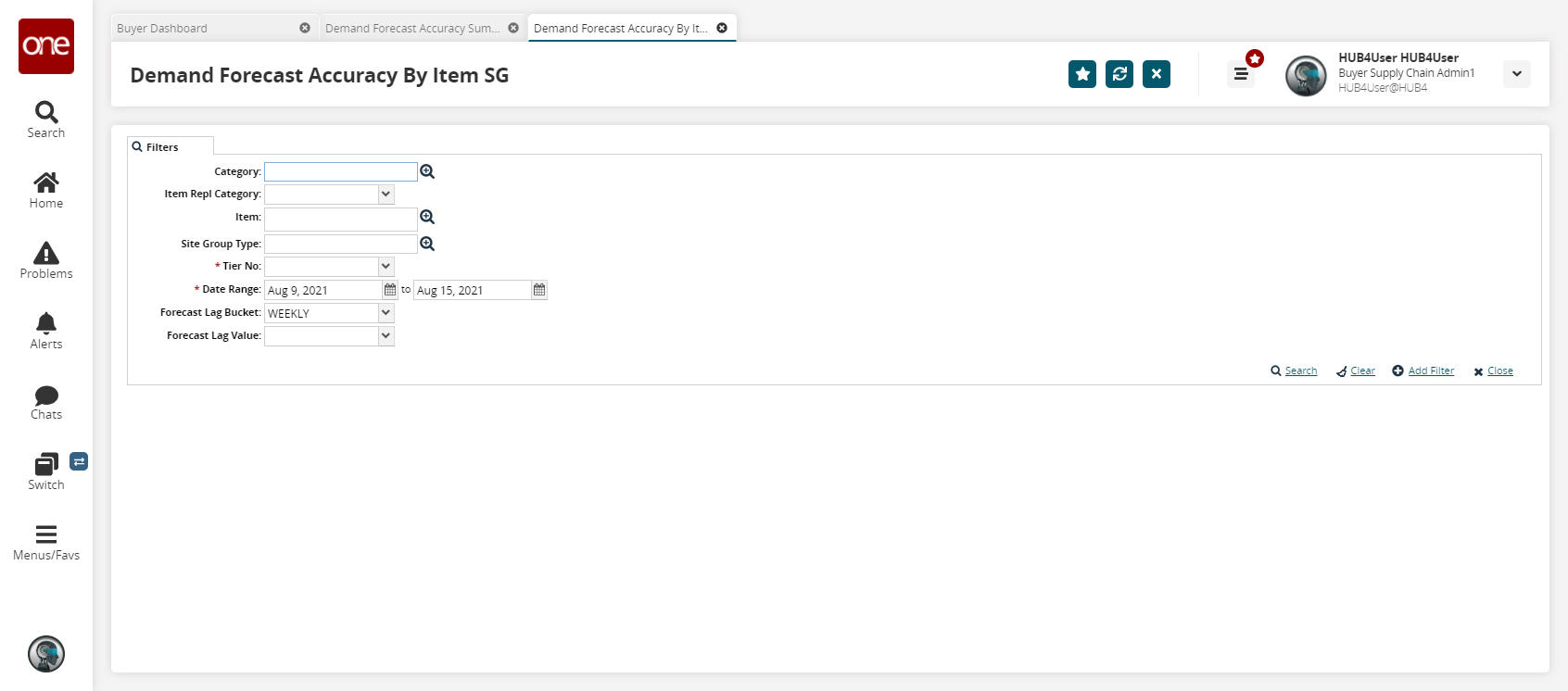Click the switch arrows badge beside Switch

79,461
